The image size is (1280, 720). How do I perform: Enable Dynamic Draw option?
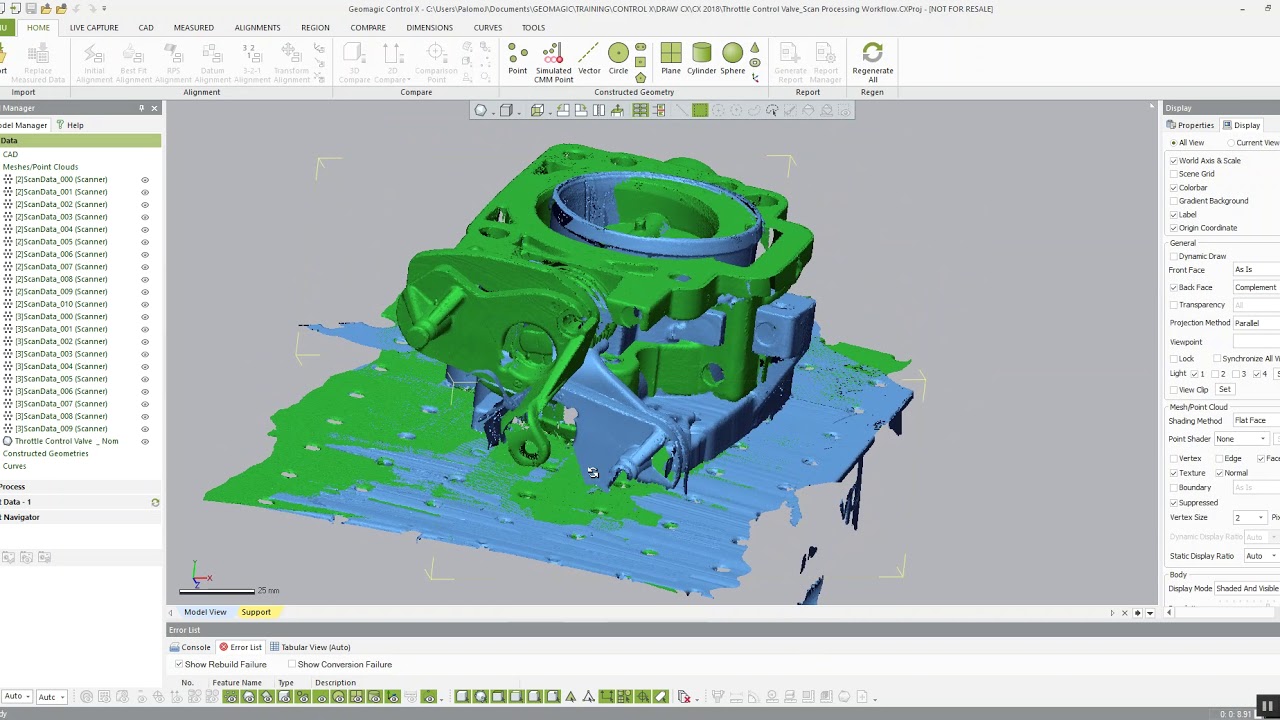[x=1174, y=256]
